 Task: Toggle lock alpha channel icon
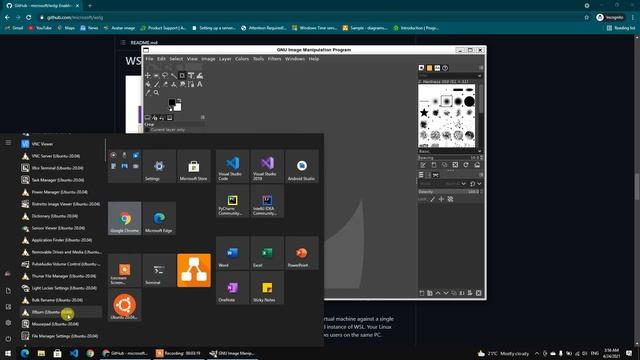[x=450, y=199]
